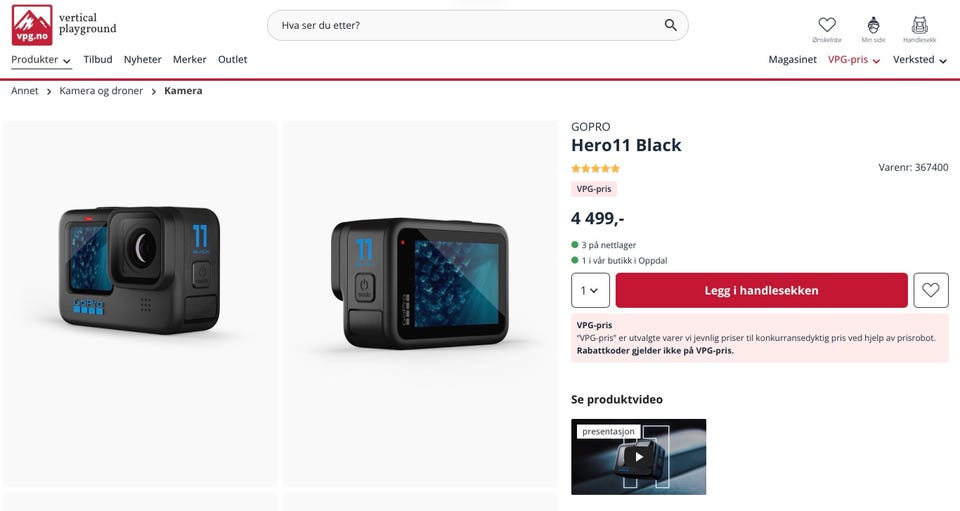
Task: Open the Tilbud menu item
Action: (x=98, y=59)
